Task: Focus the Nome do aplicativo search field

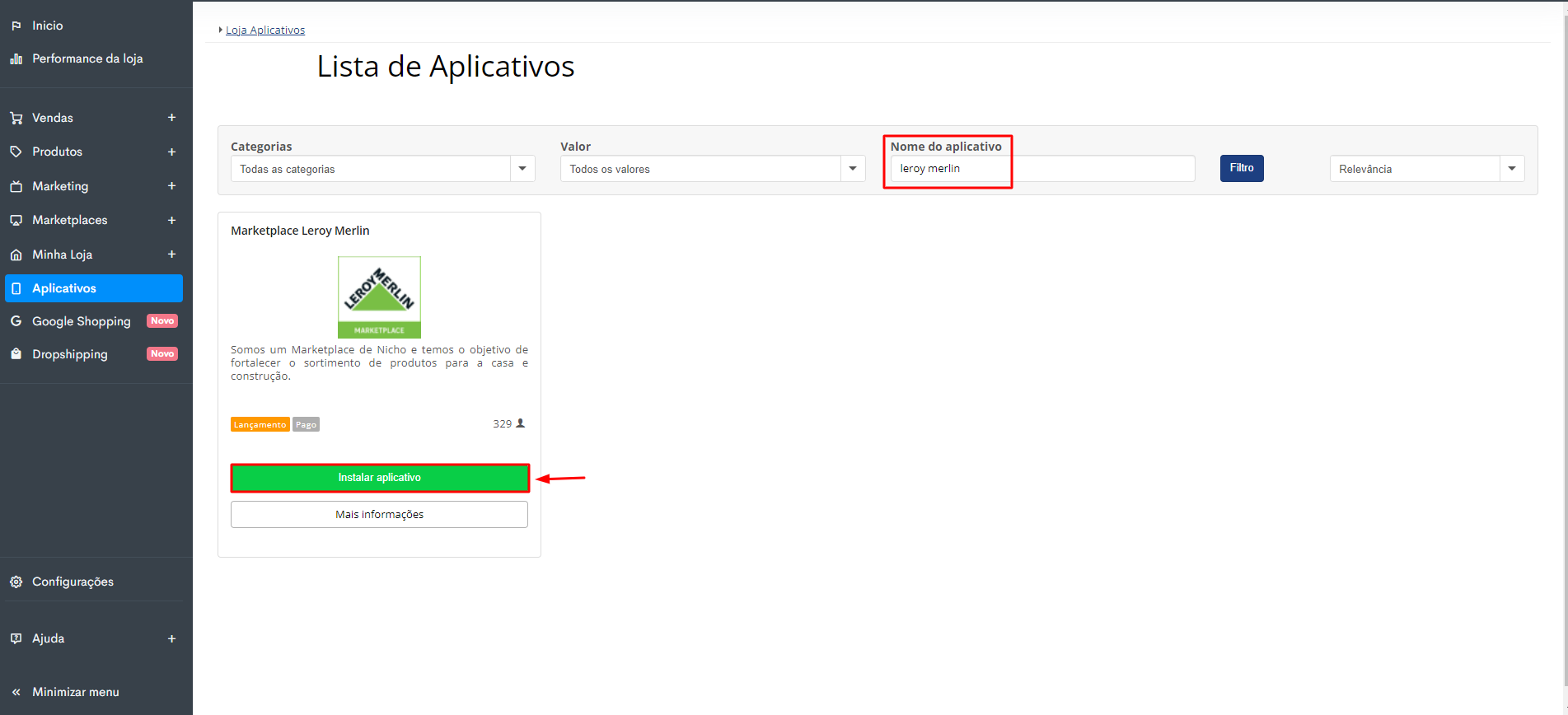Action: point(1043,168)
